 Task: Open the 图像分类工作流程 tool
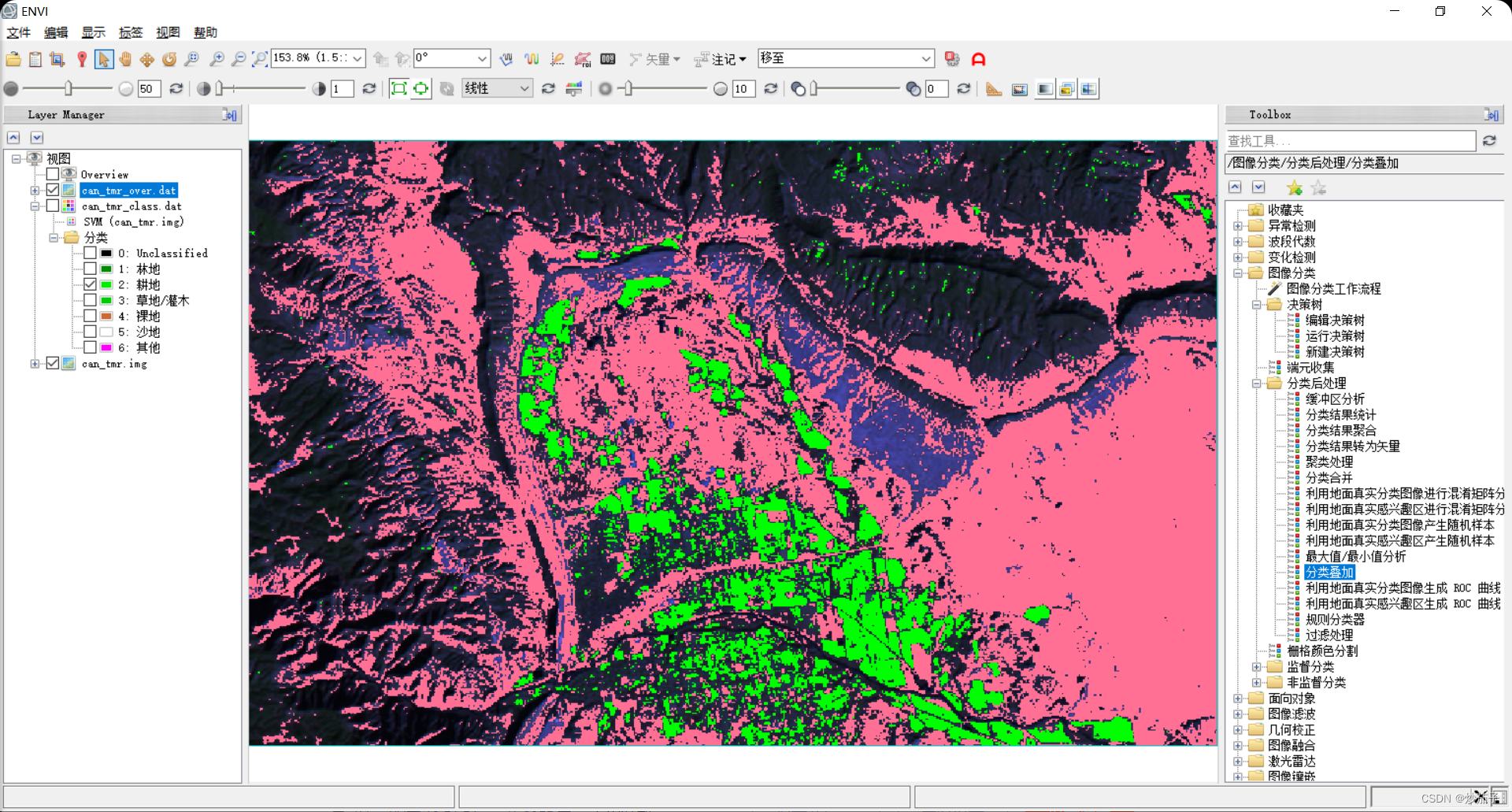pyautogui.click(x=1333, y=289)
